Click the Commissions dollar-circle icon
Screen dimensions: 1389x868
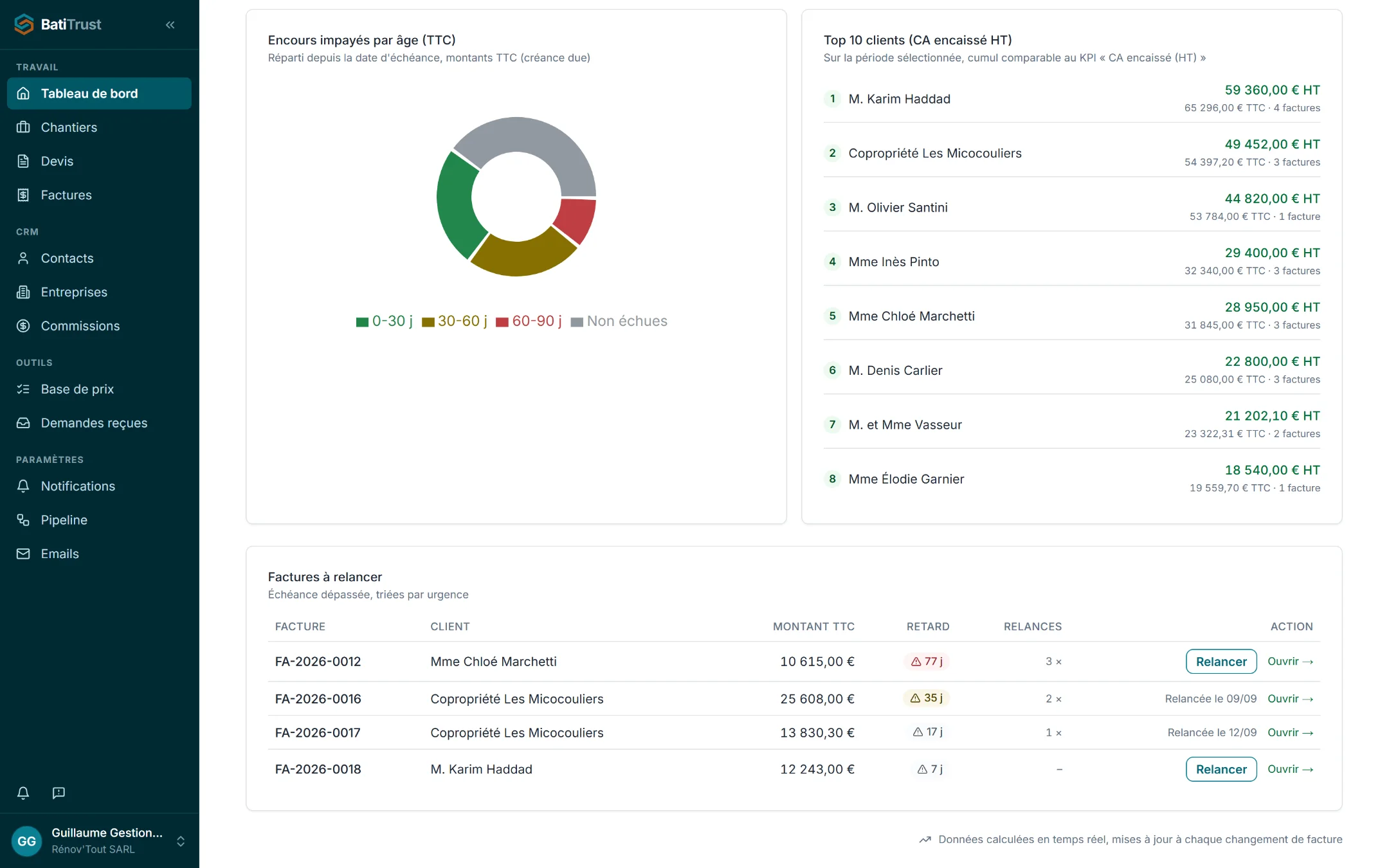[23, 326]
